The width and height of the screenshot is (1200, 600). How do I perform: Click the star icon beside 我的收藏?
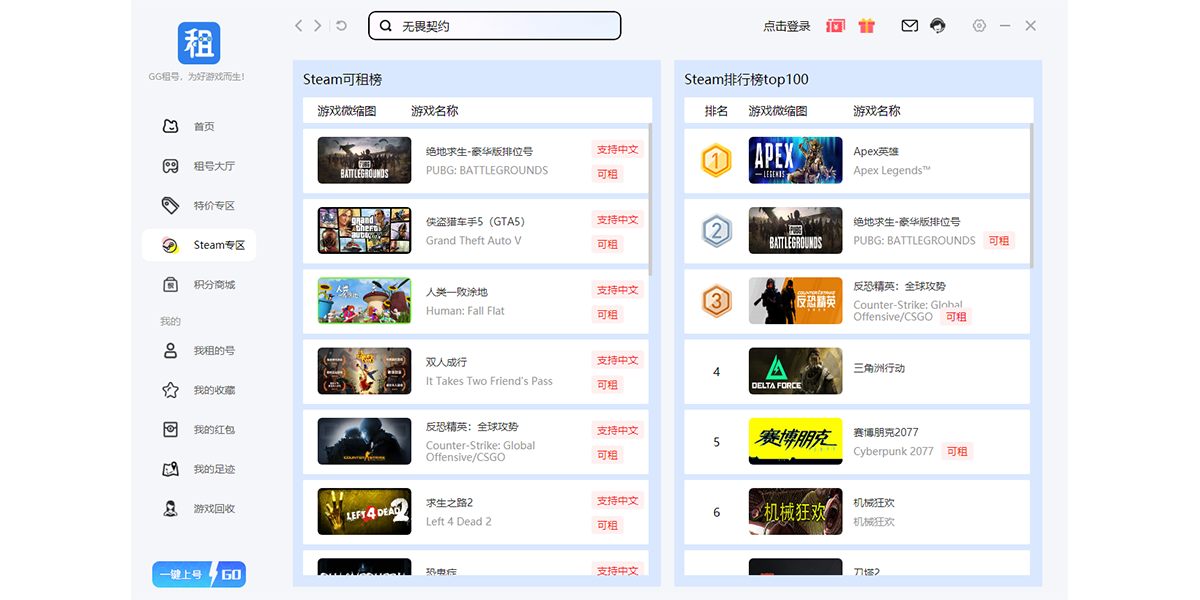tap(171, 390)
